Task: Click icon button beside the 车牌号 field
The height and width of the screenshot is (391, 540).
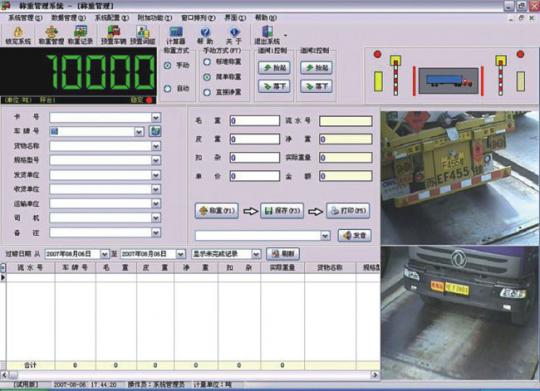Action: coord(155,131)
